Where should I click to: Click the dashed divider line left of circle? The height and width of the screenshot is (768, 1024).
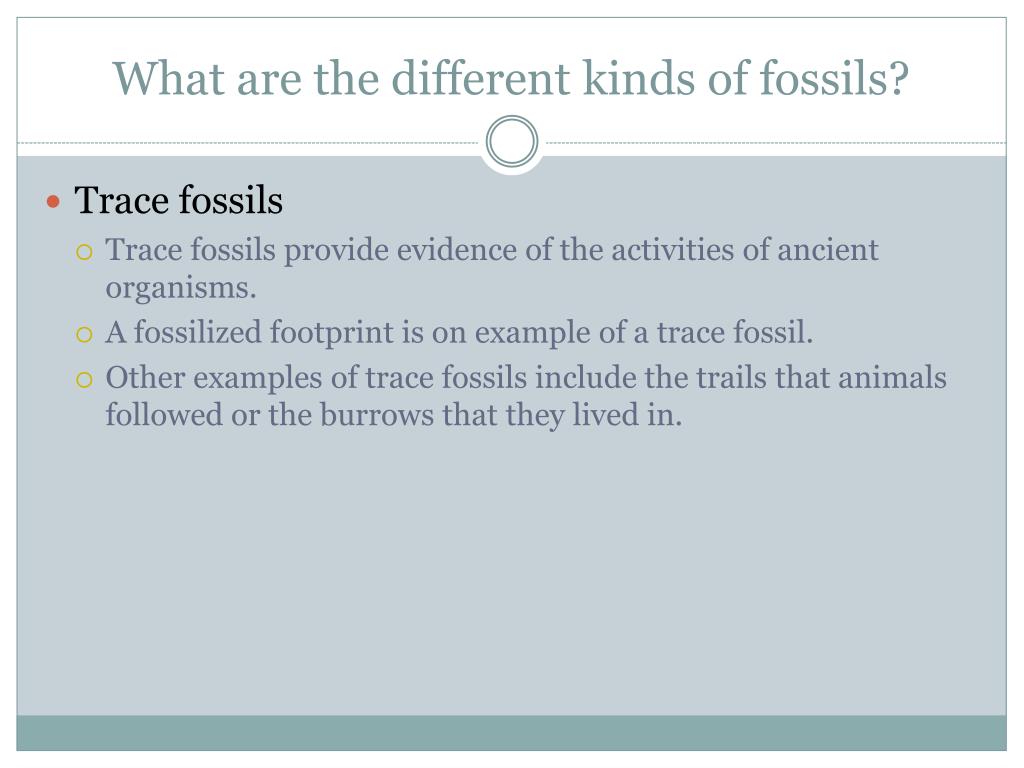point(248,142)
